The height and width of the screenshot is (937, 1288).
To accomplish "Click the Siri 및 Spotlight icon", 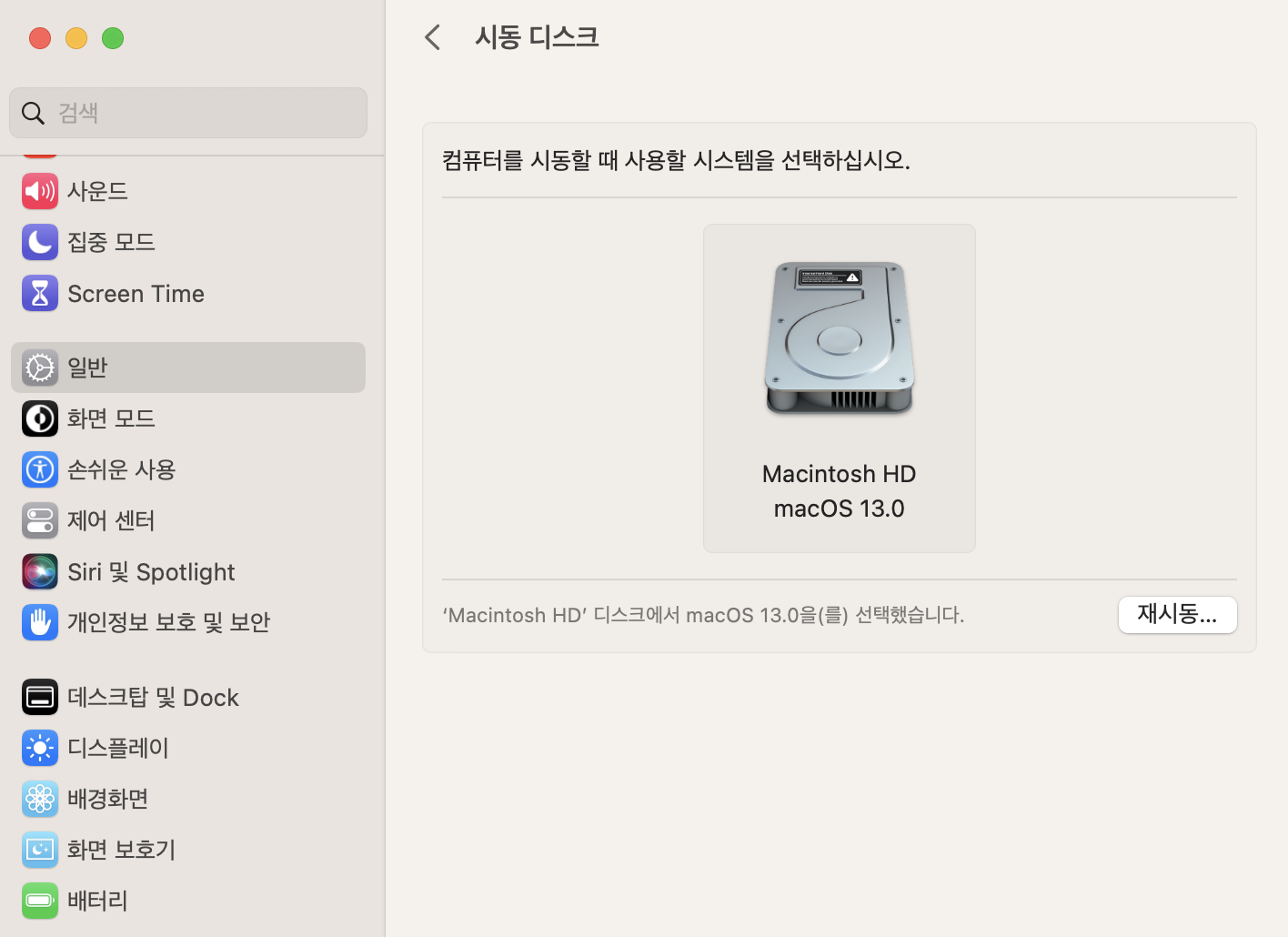I will click(40, 571).
